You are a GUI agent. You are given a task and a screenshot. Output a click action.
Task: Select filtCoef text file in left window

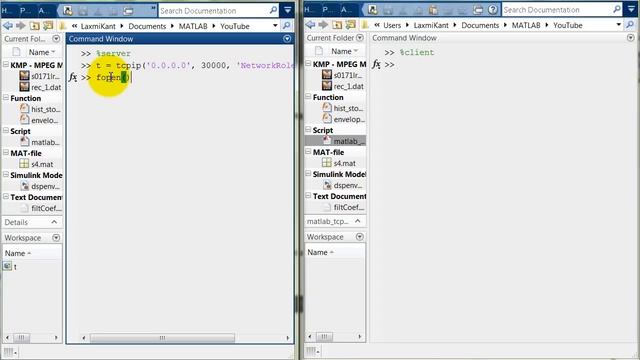tap(41, 208)
